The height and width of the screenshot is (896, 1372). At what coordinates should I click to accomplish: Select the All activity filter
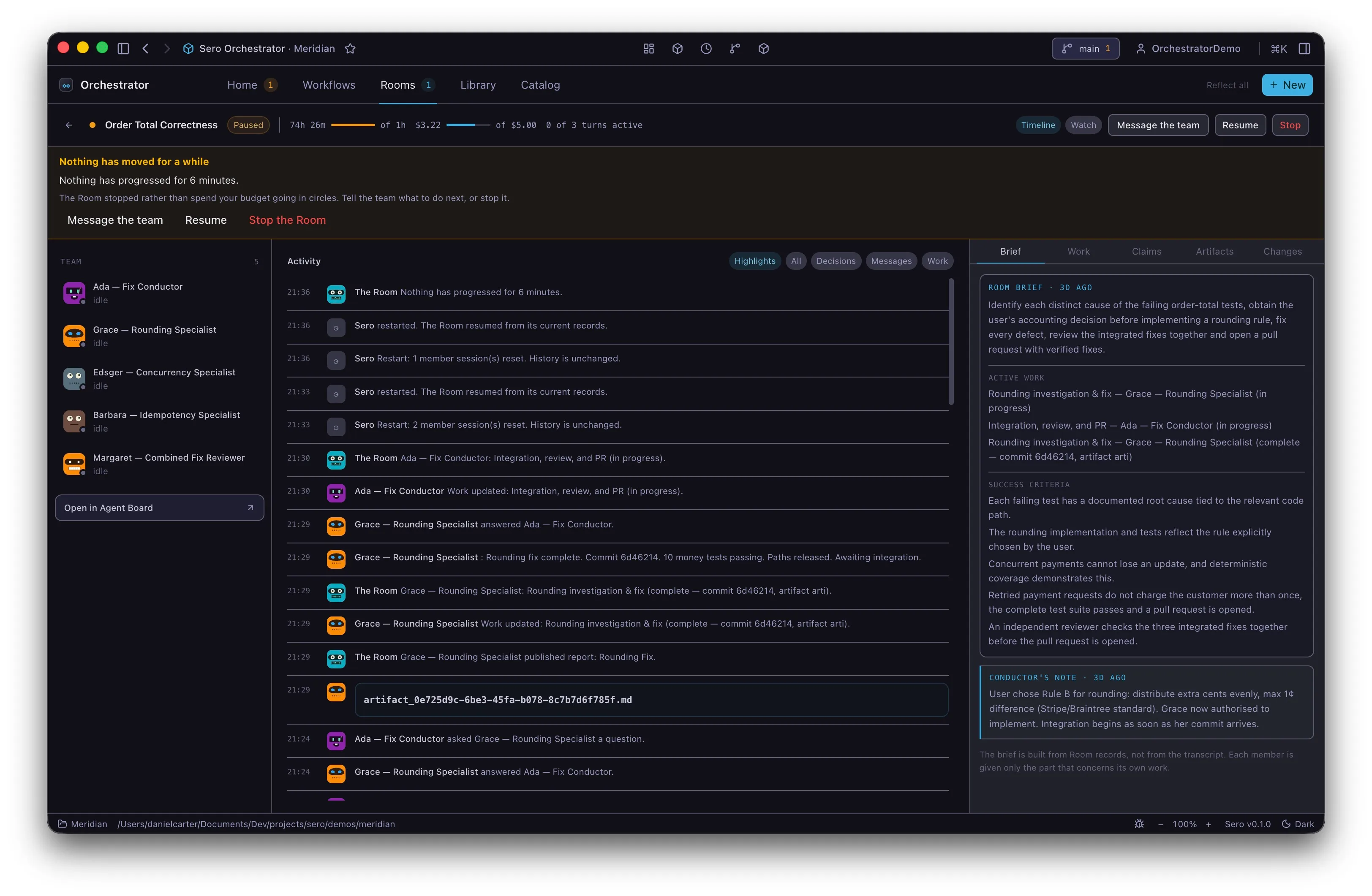tap(795, 261)
